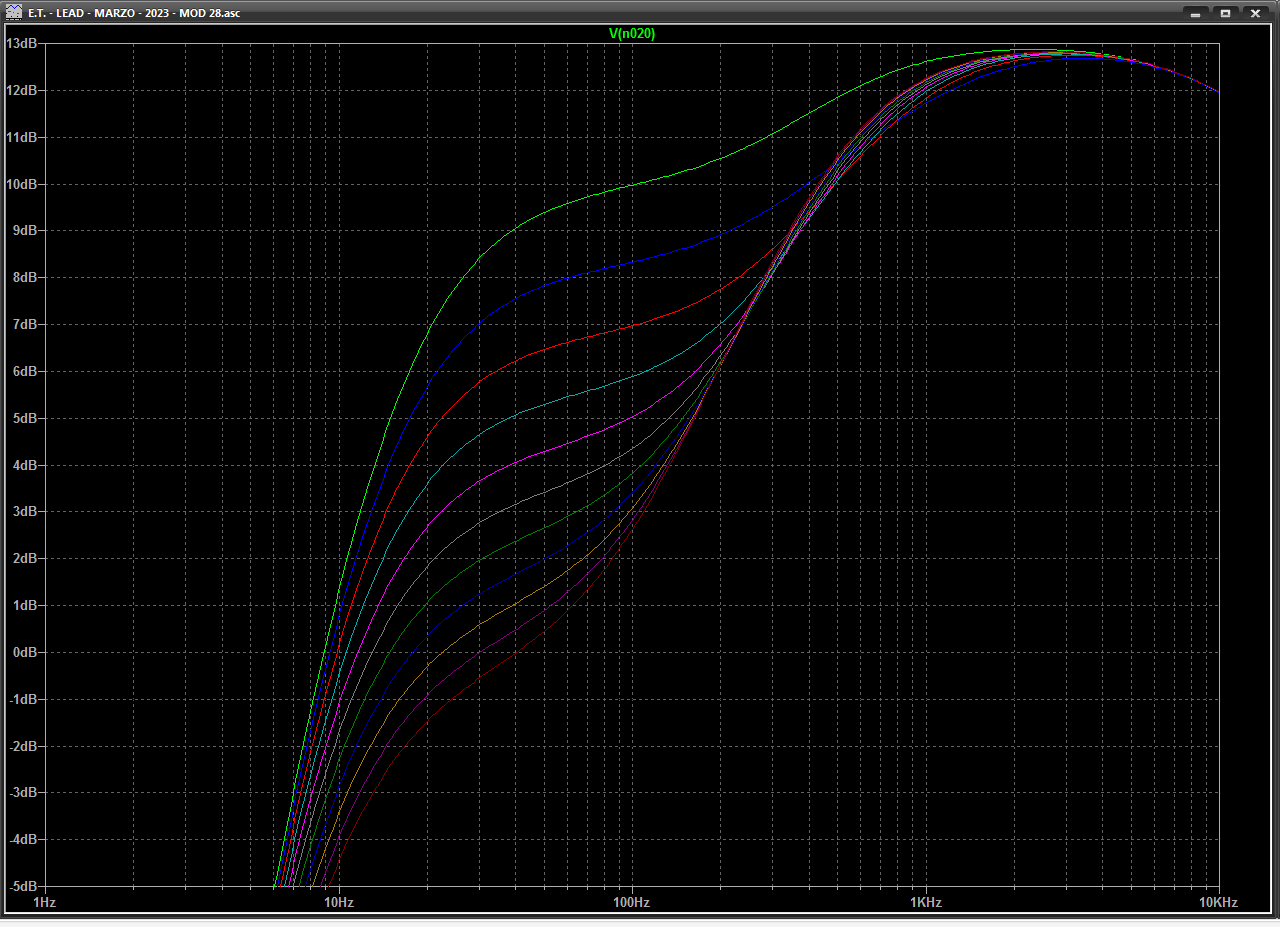Click the 13dB label on vertical axis
The image size is (1280, 927).
pyautogui.click(x=22, y=44)
